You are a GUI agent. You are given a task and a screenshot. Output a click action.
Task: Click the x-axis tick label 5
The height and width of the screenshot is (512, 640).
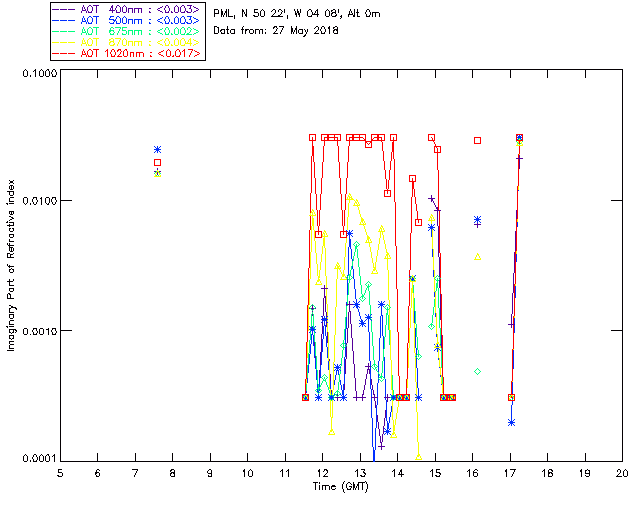pyautogui.click(x=60, y=473)
